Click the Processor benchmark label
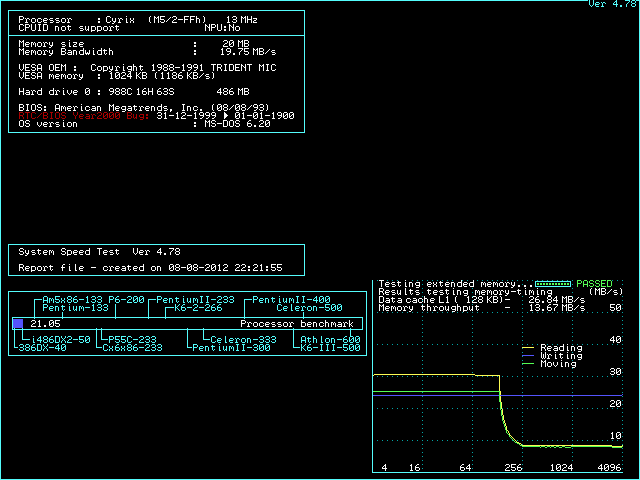Image resolution: width=640 pixels, height=480 pixels. coord(297,324)
